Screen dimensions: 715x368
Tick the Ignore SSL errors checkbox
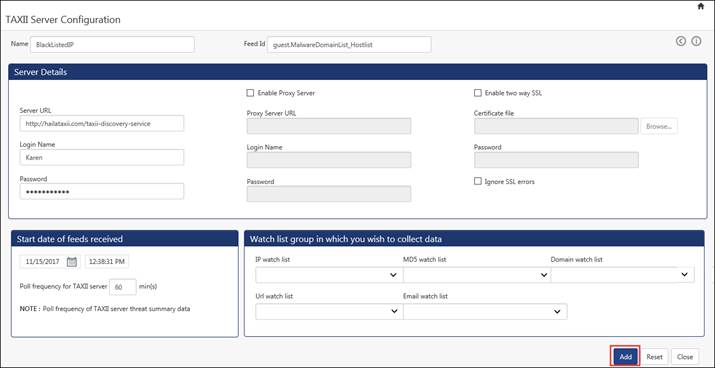[x=477, y=181]
